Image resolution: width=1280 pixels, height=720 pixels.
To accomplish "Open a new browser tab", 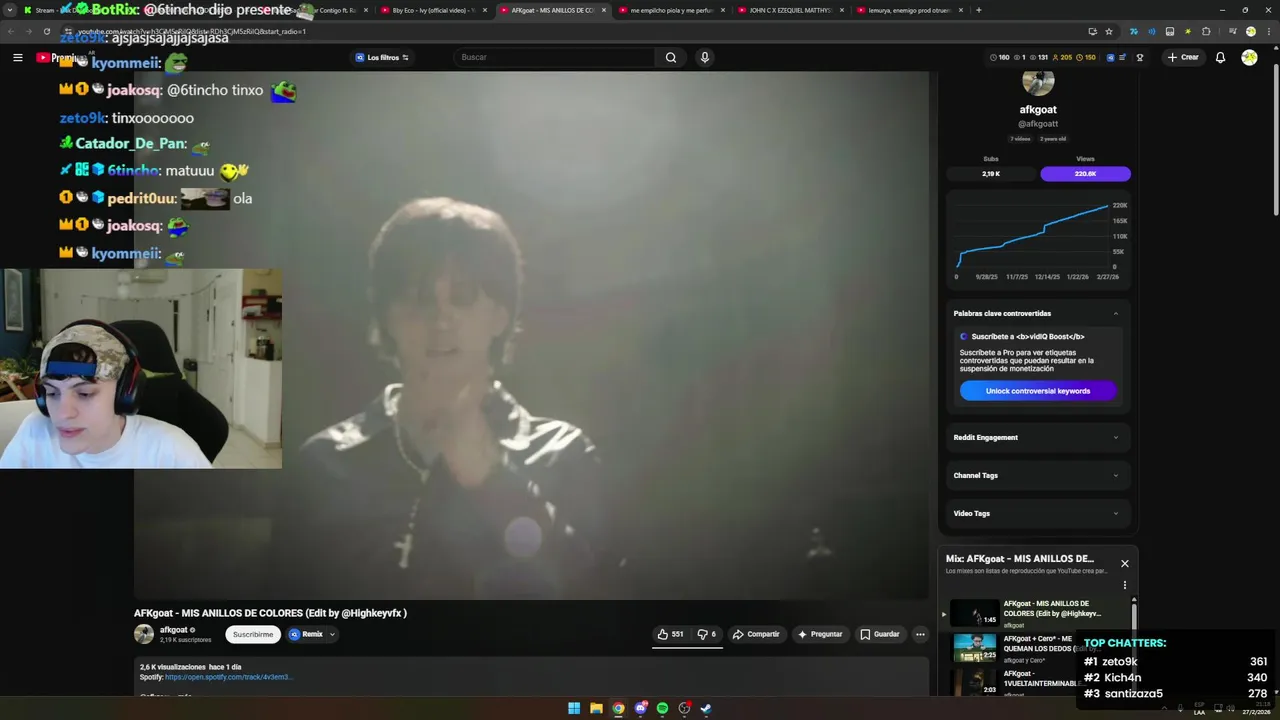I will [978, 10].
